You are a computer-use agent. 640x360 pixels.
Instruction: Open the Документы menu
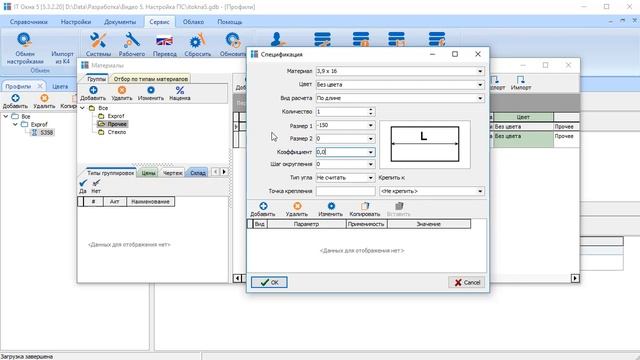click(x=120, y=22)
